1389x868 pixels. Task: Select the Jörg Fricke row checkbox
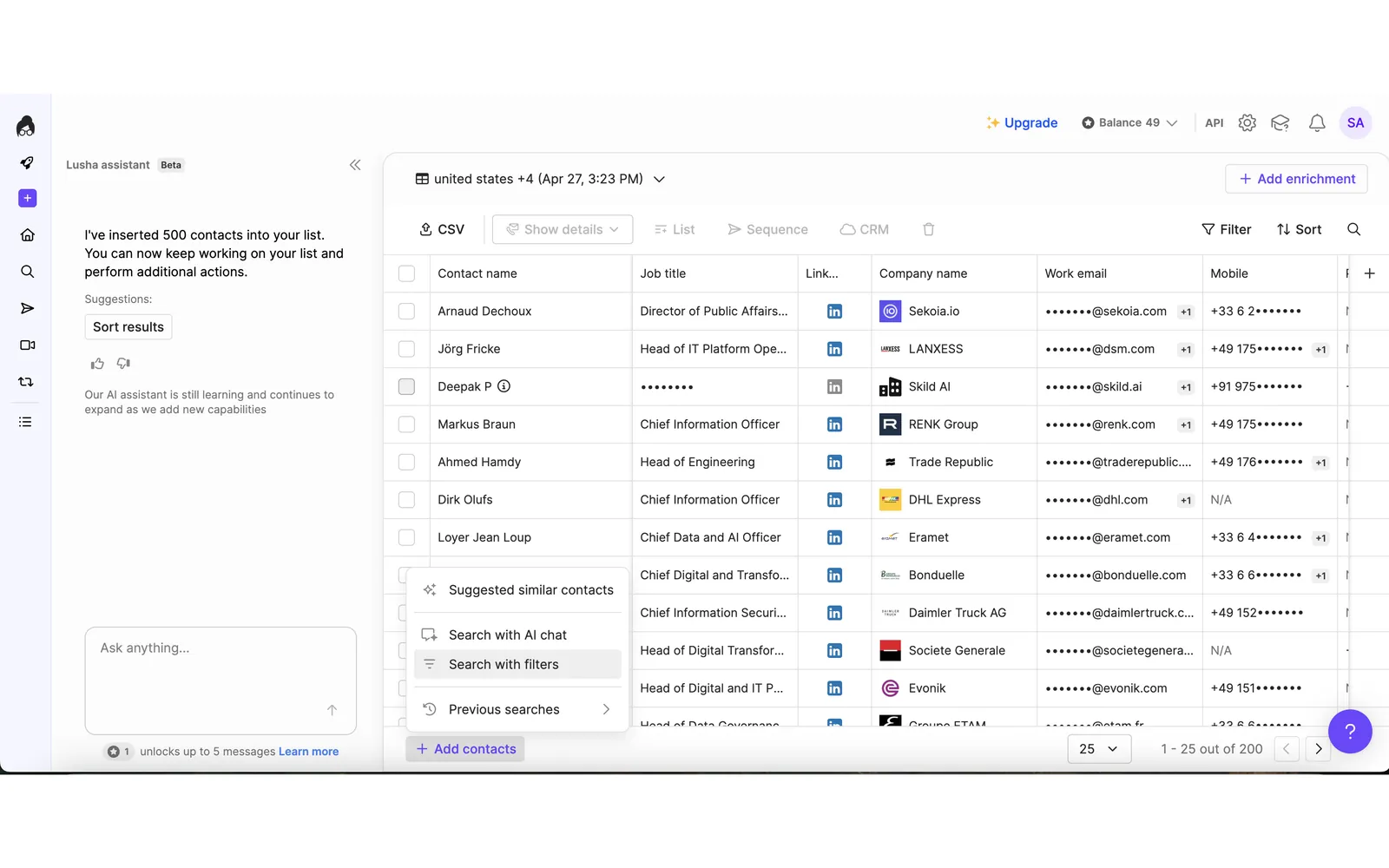(x=406, y=349)
